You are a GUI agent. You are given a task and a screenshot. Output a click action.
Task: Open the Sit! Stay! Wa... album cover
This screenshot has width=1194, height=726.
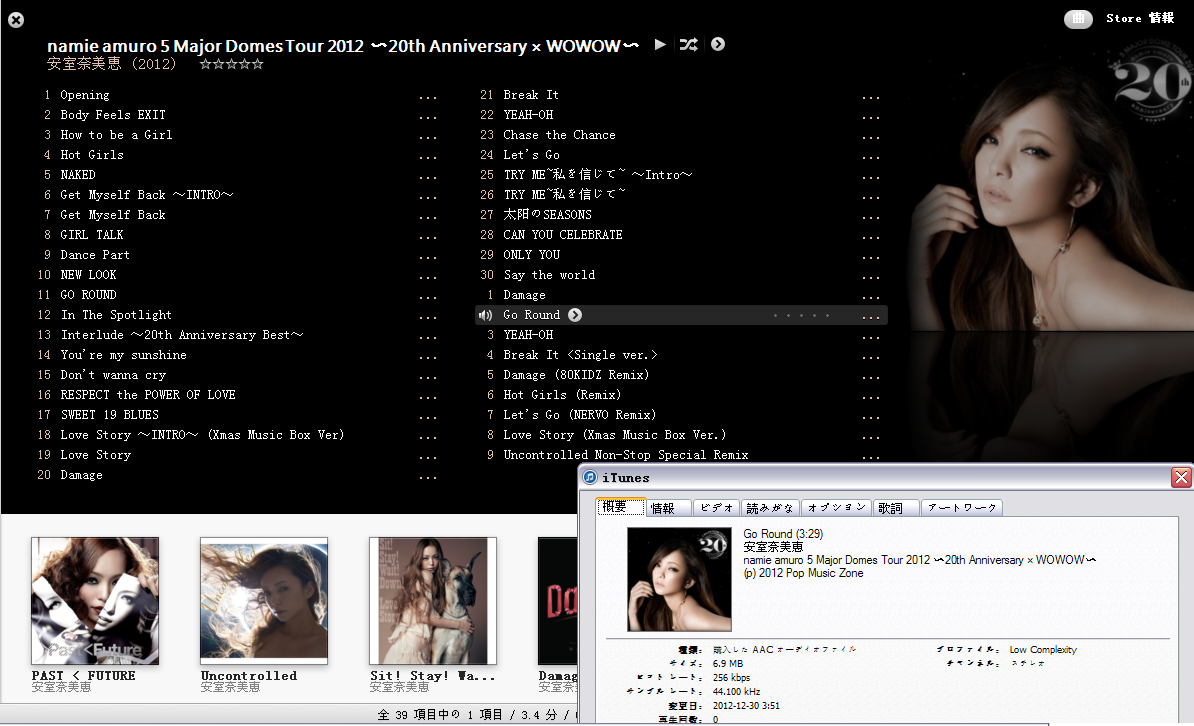[433, 601]
